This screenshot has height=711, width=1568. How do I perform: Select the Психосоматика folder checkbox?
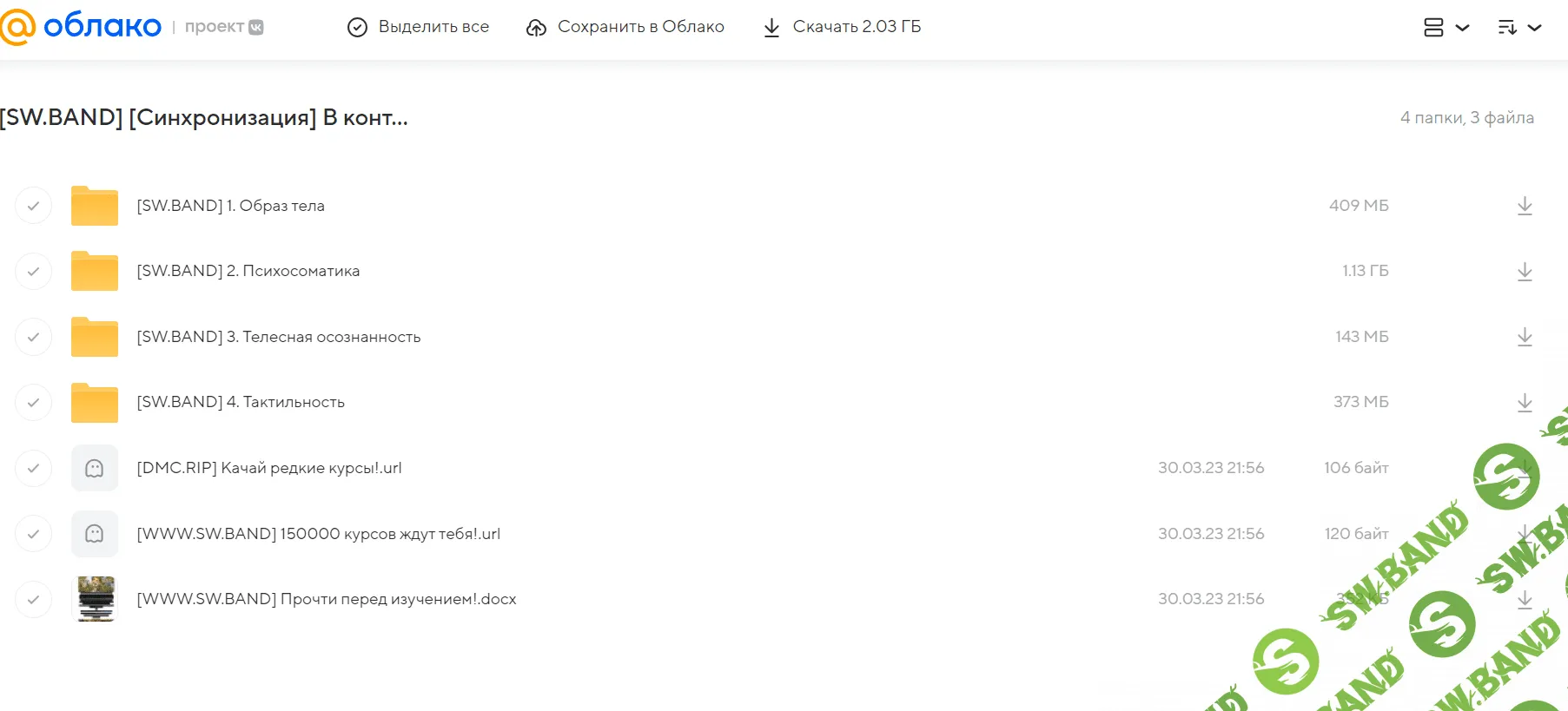33,272
